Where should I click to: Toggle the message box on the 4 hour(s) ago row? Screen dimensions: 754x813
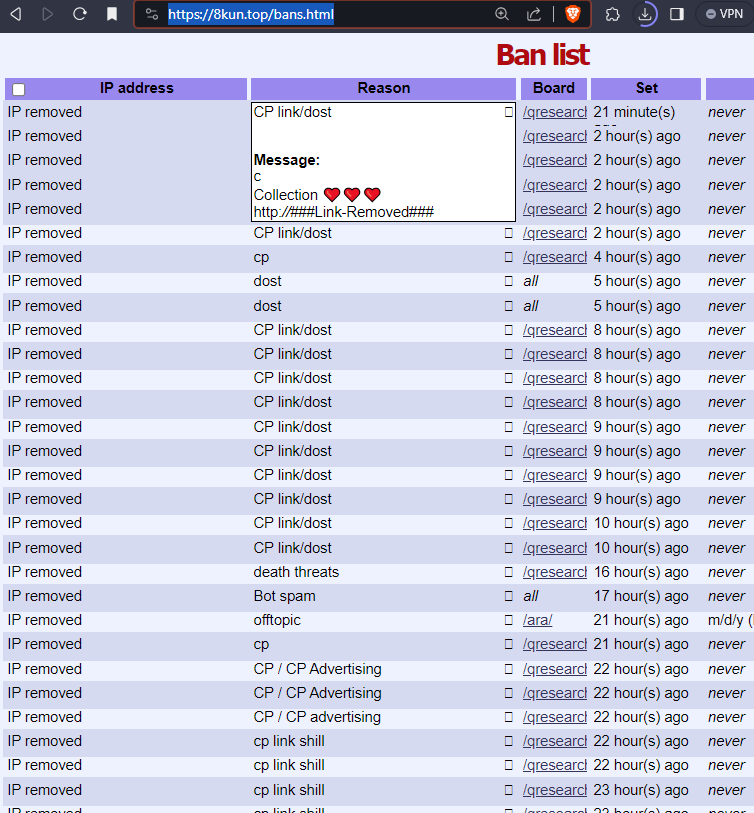(509, 257)
